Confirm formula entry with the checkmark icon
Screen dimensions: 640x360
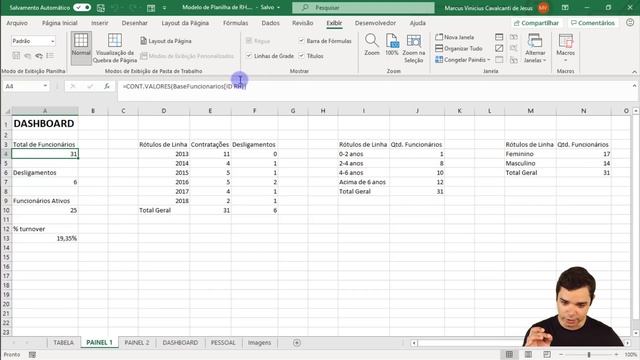90,86
